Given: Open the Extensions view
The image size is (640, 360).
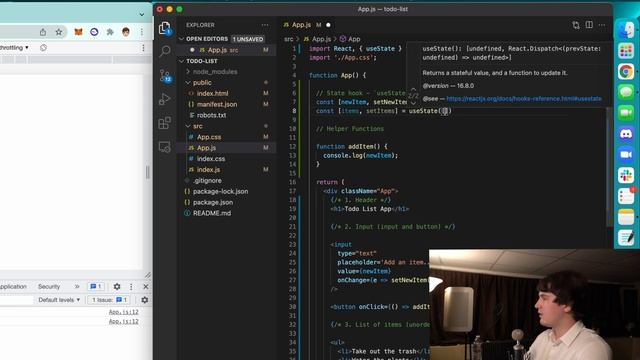Looking at the screenshot, I should (164, 123).
